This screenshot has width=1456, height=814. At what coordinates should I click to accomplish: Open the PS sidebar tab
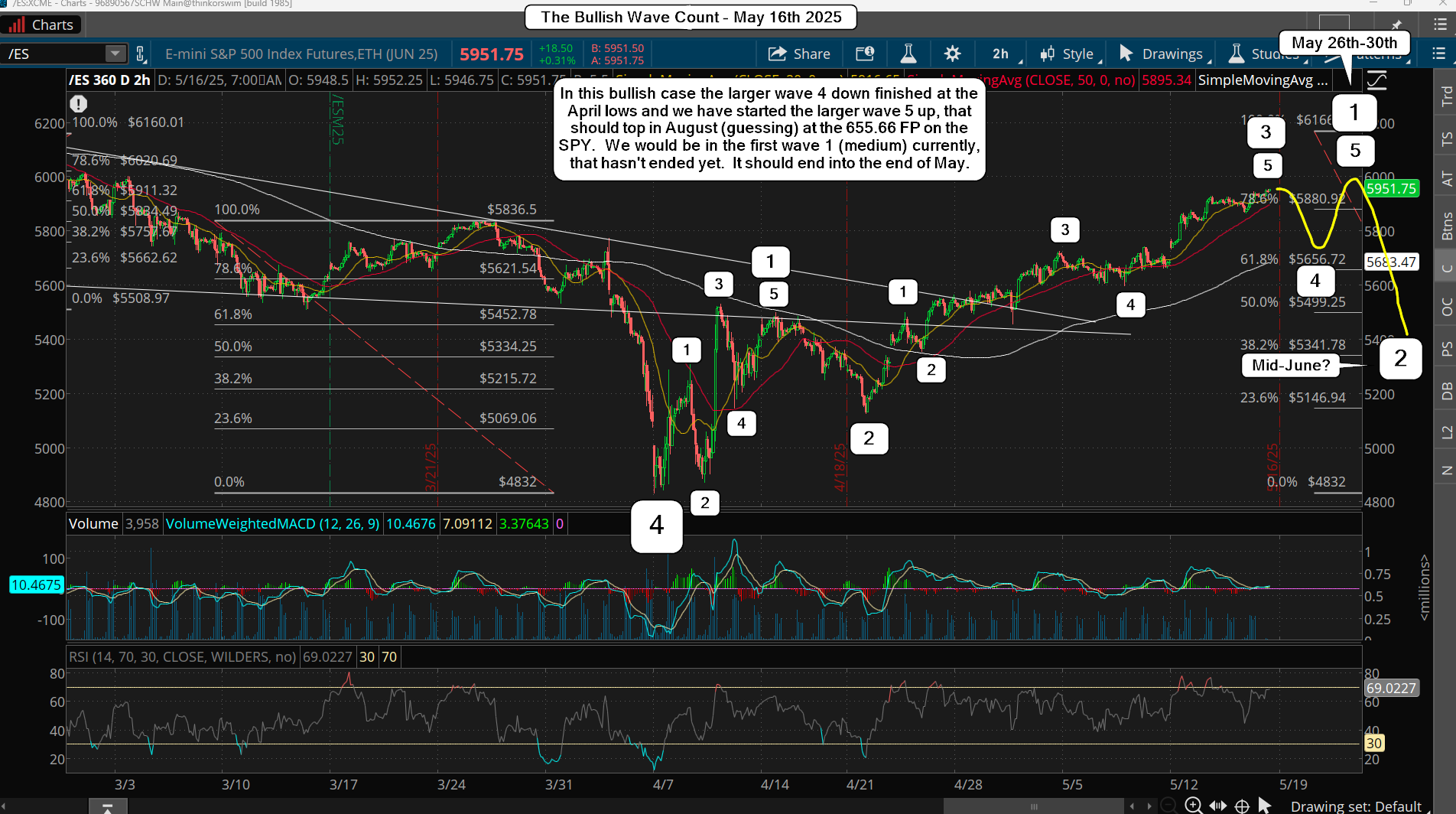1446,349
